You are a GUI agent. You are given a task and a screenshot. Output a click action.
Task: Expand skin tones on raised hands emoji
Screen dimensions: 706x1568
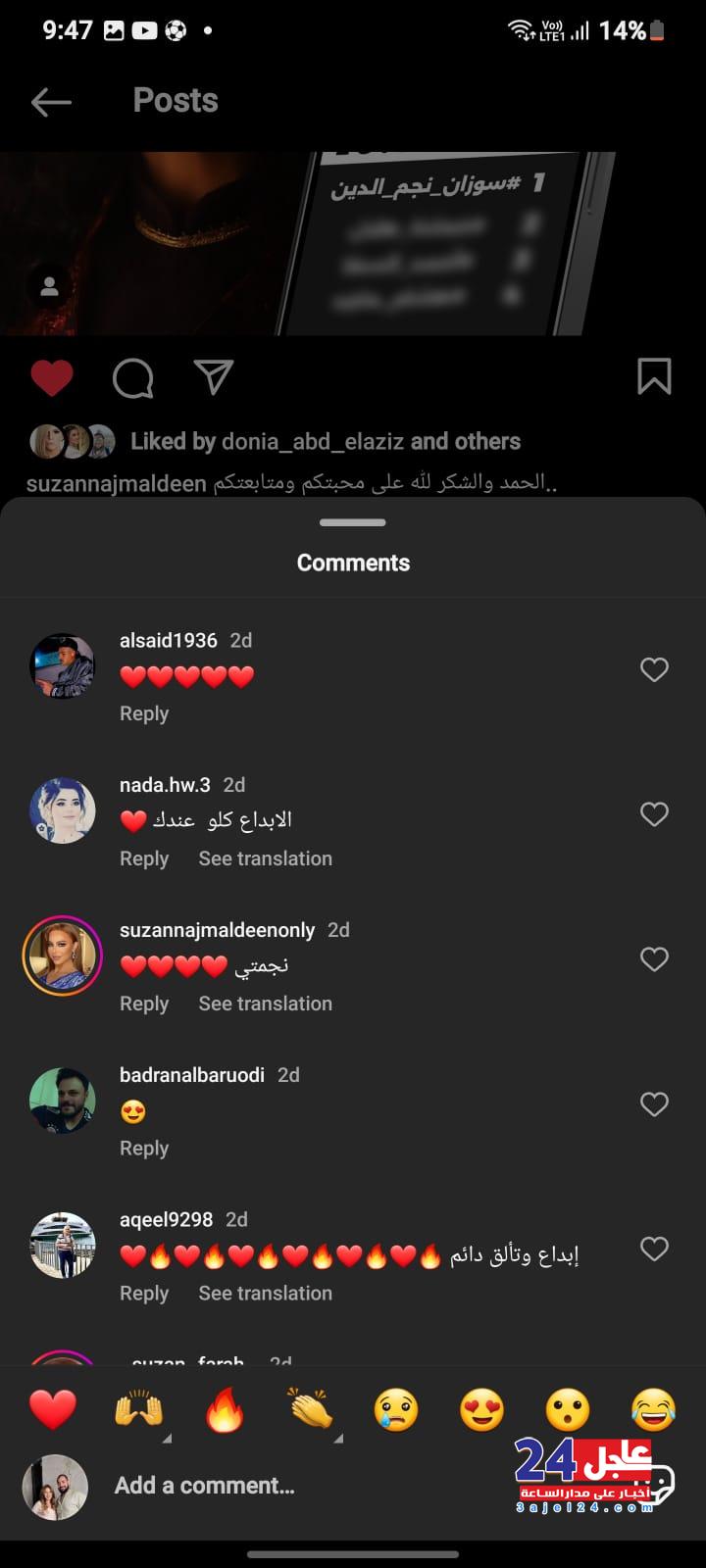click(x=167, y=1439)
